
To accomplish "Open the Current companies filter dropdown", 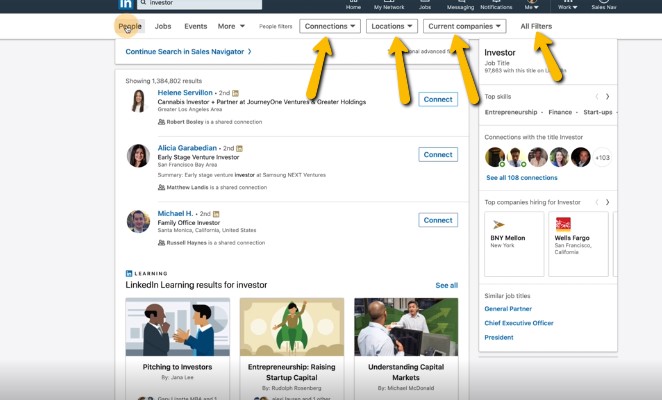I will [464, 26].
